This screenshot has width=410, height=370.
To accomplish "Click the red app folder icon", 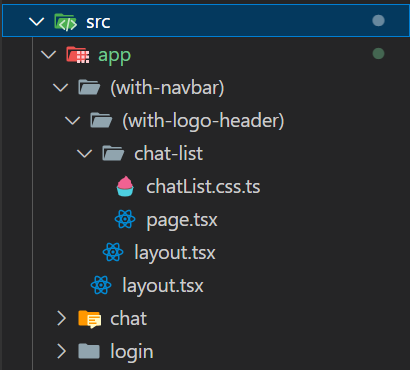I will pyautogui.click(x=78, y=55).
